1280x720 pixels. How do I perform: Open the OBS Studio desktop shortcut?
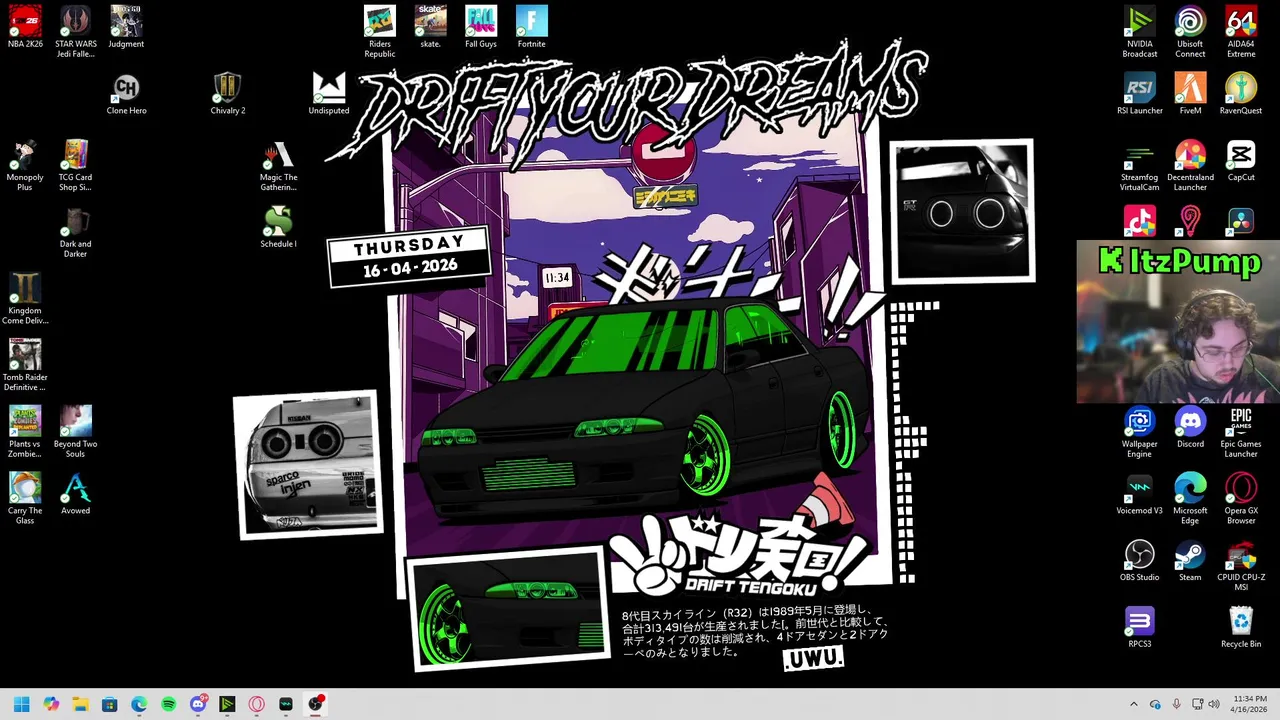click(1139, 560)
